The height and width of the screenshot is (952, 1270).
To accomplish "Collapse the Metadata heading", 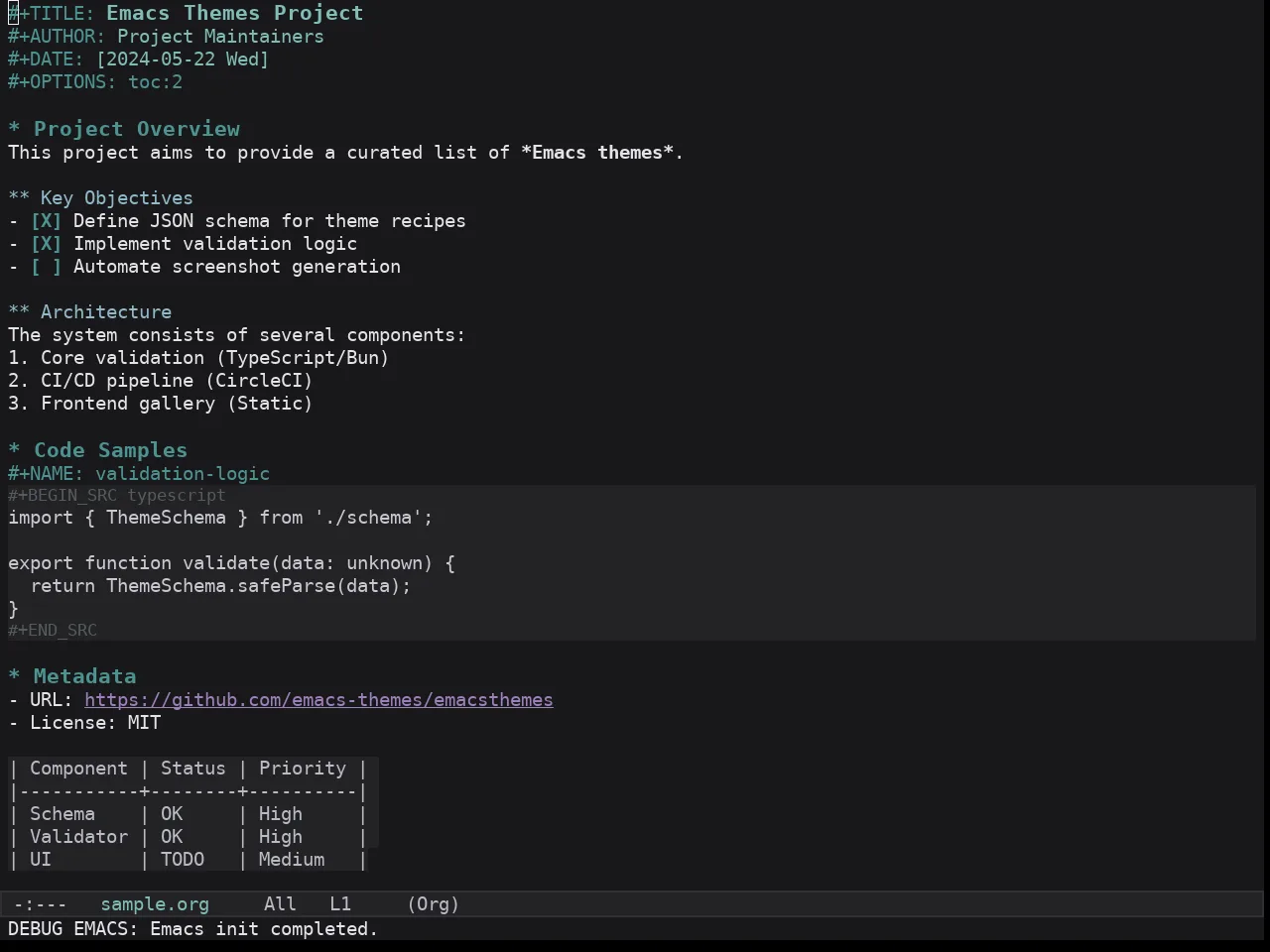I will click(72, 676).
